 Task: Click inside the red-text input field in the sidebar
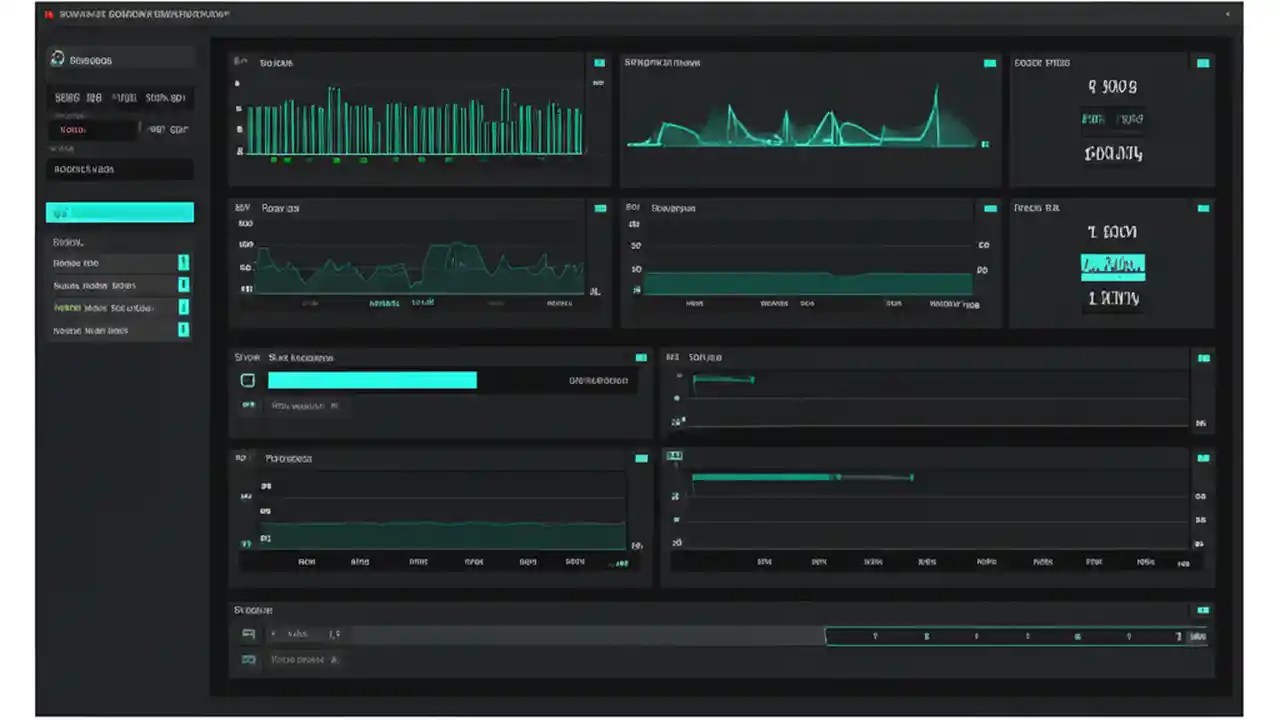pyautogui.click(x=93, y=129)
